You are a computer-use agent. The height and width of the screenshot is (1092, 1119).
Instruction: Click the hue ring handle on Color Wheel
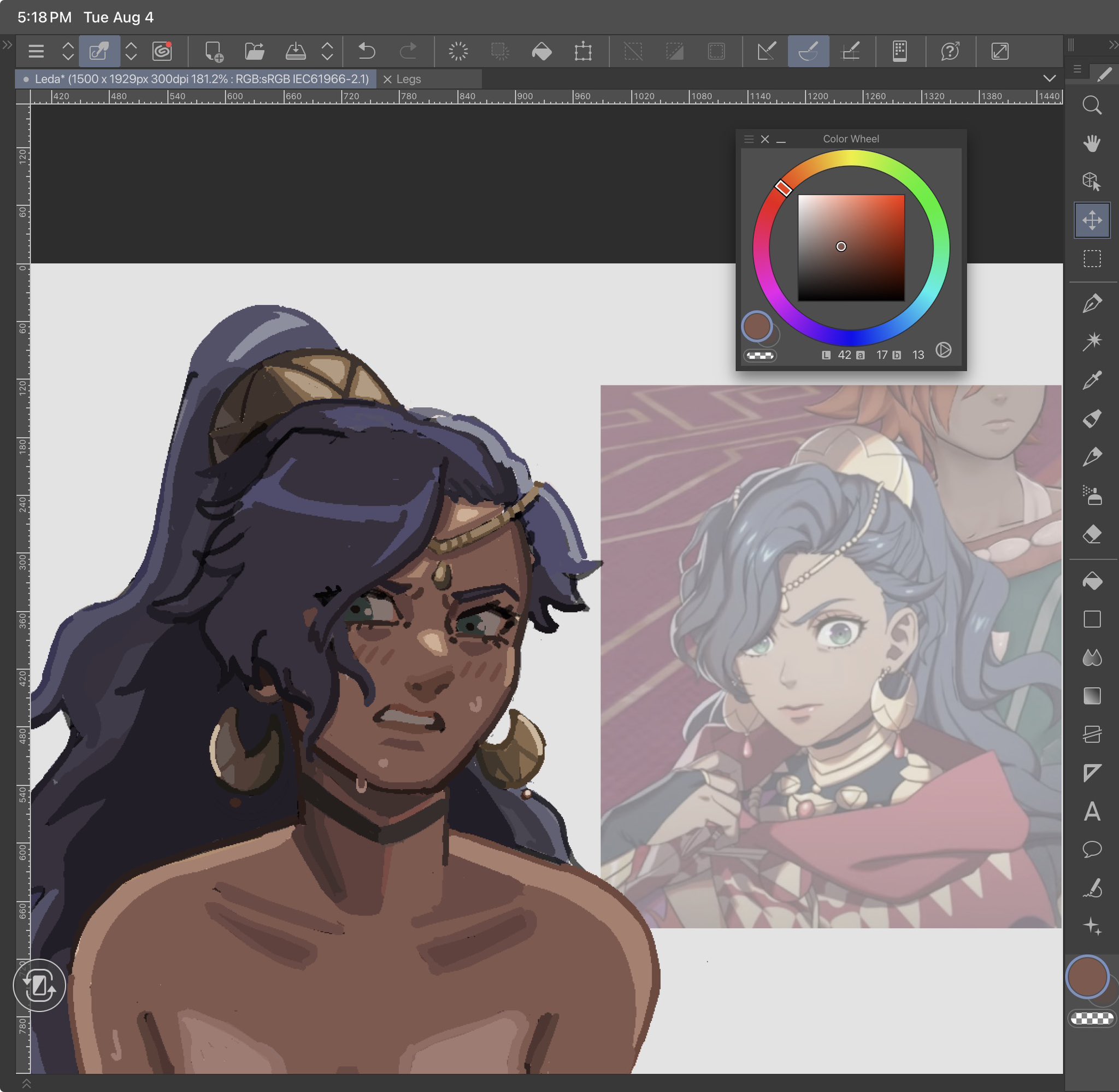783,187
